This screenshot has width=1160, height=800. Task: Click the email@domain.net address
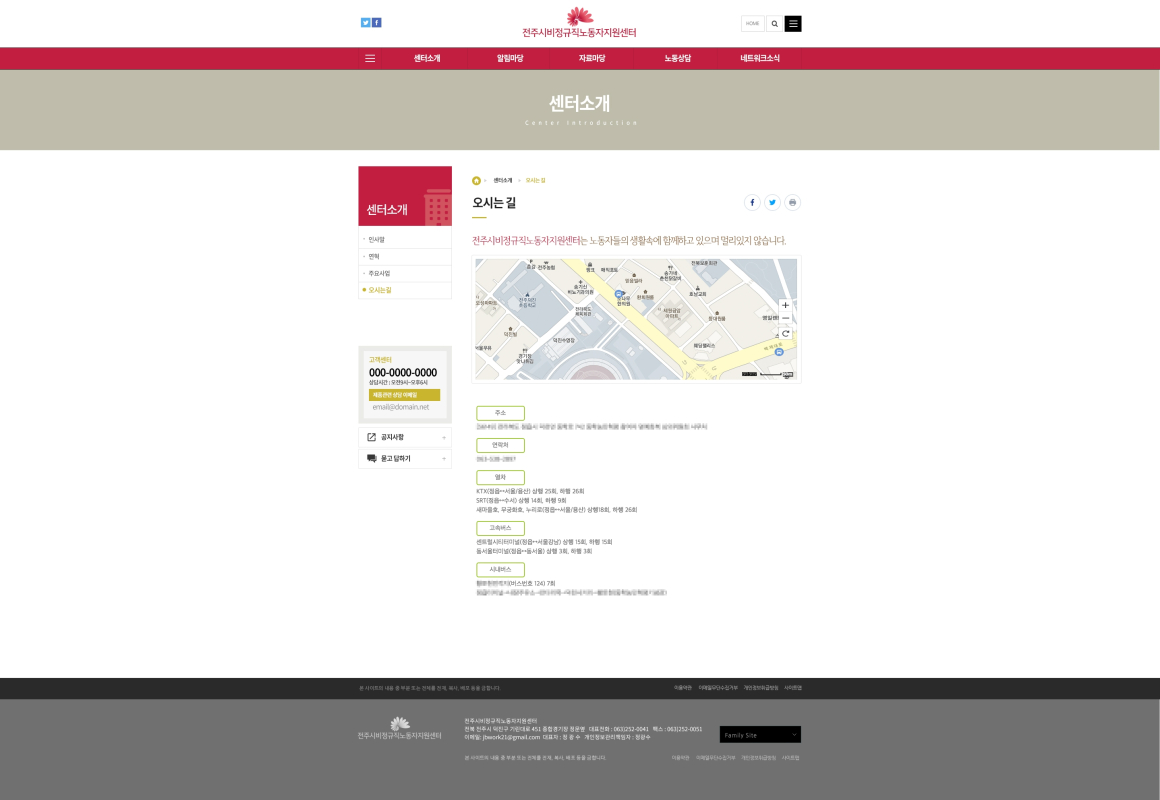tap(400, 407)
